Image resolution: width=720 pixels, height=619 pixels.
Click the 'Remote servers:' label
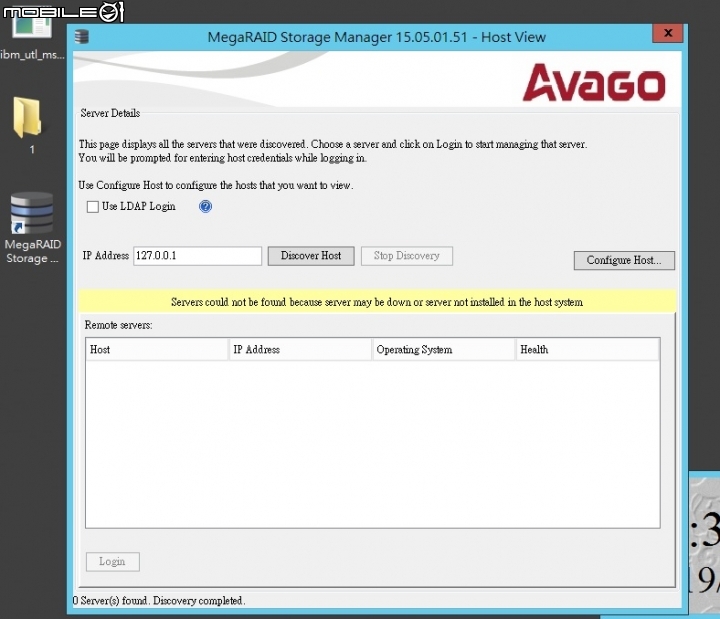118,325
